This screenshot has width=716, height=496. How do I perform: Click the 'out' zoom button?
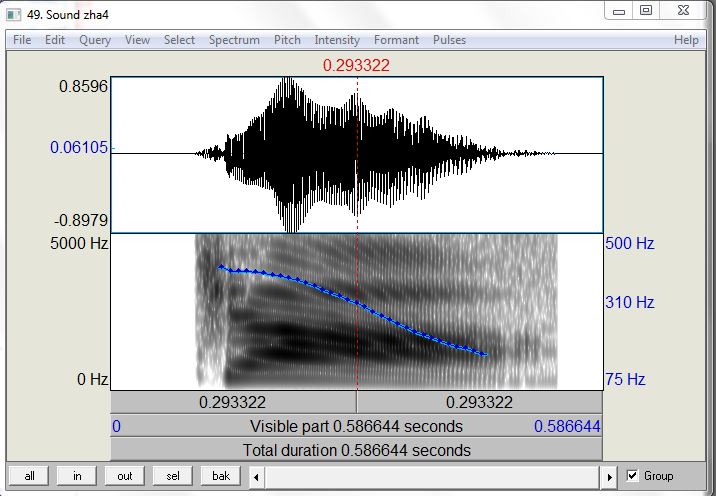coord(125,476)
